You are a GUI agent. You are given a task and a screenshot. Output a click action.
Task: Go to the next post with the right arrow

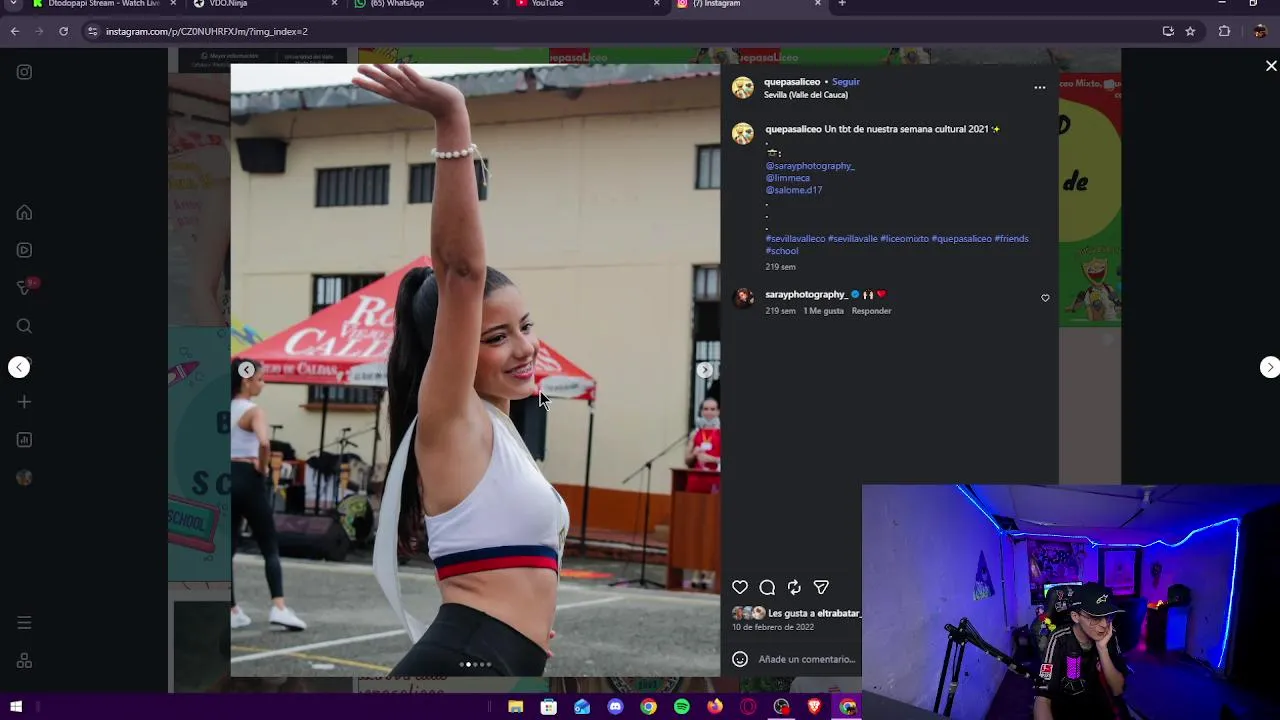click(x=1269, y=367)
